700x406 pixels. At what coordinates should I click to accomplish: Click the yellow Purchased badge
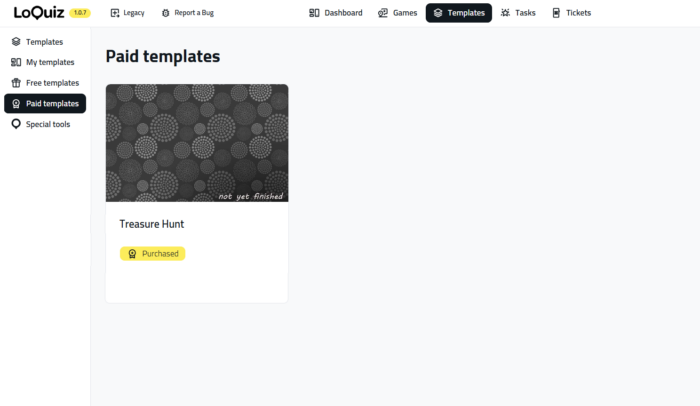click(x=153, y=254)
